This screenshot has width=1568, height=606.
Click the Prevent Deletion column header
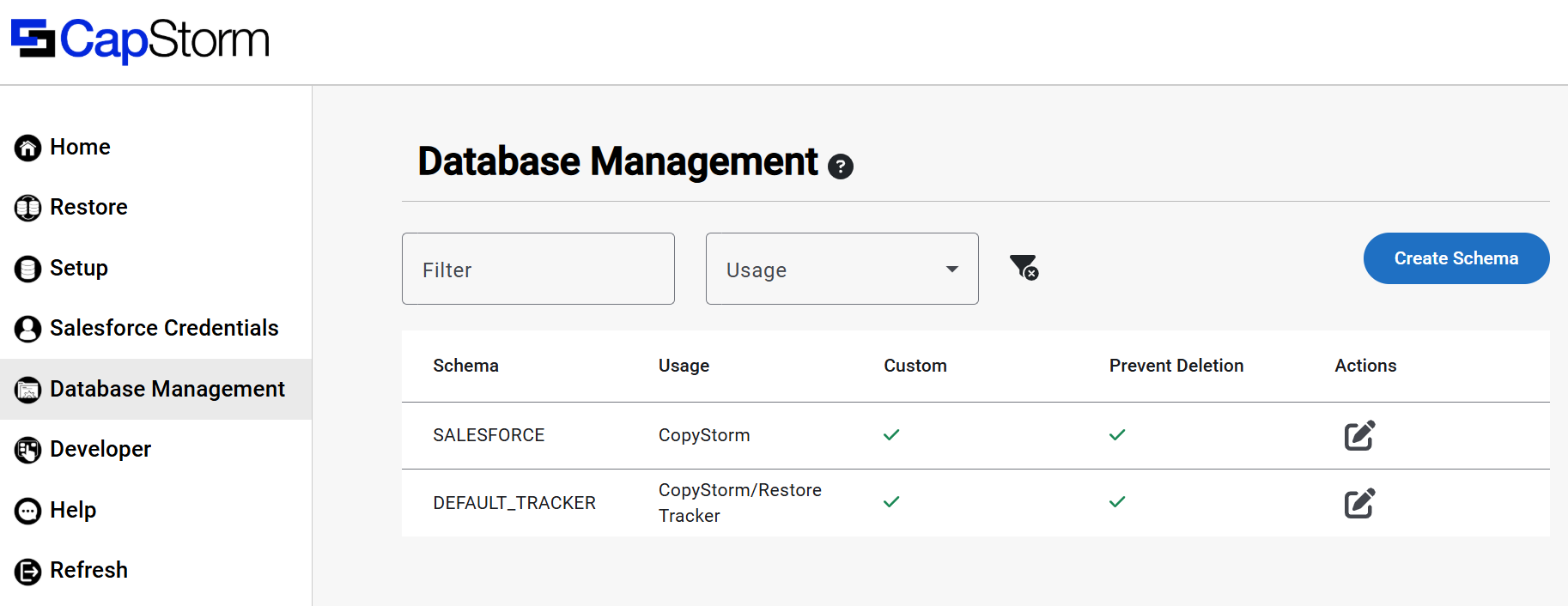pyautogui.click(x=1176, y=366)
